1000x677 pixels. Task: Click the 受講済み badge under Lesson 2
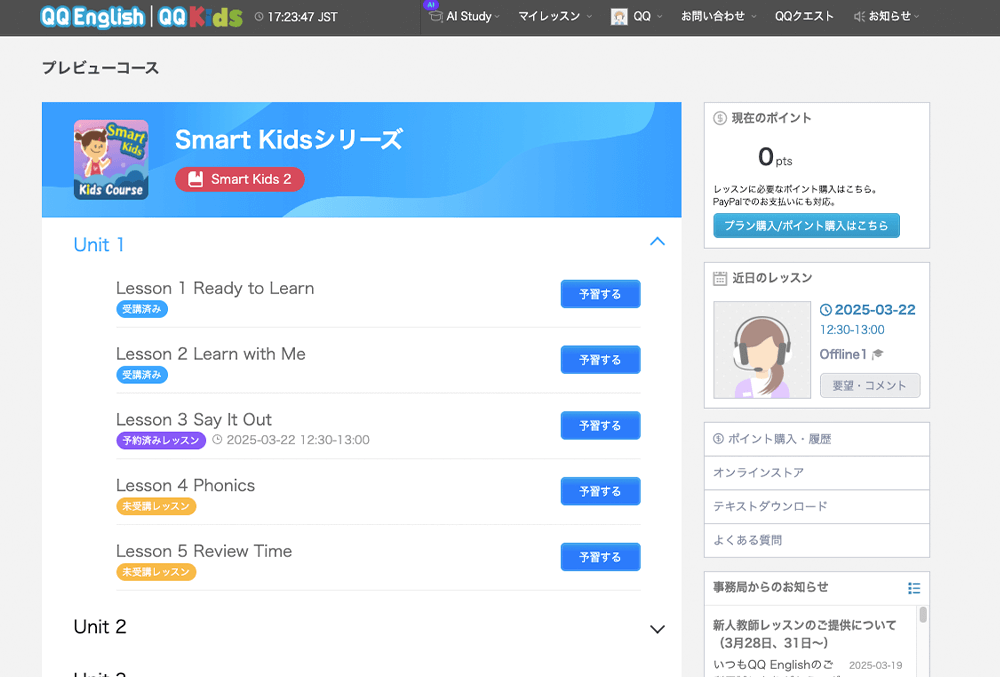[x=142, y=375]
